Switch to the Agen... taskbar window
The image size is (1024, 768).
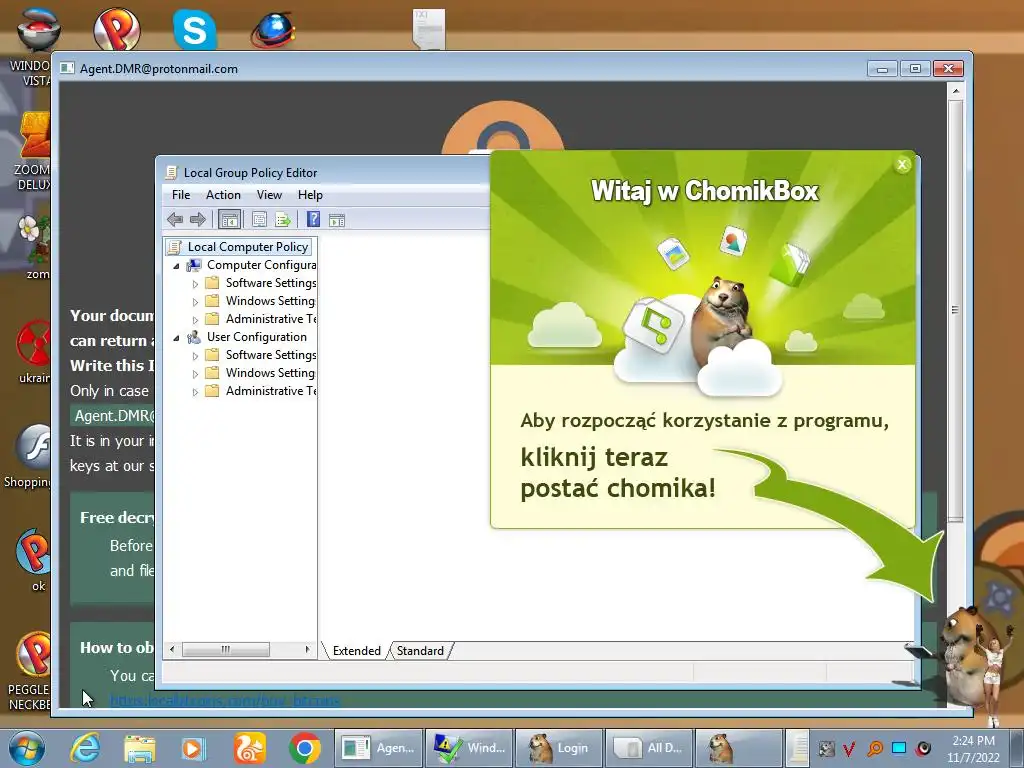tap(379, 748)
